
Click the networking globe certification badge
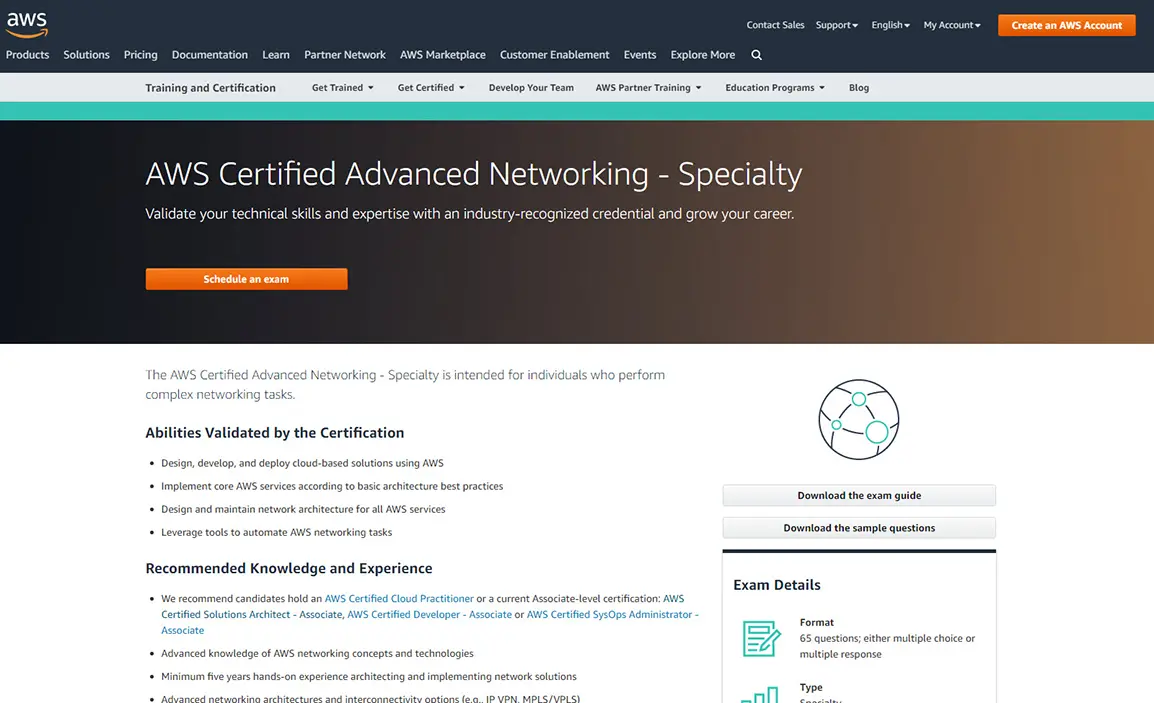tap(859, 420)
